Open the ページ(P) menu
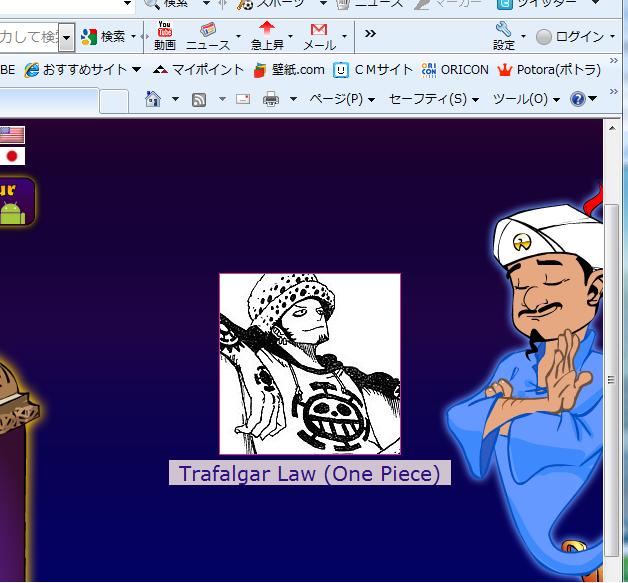 pyautogui.click(x=342, y=99)
